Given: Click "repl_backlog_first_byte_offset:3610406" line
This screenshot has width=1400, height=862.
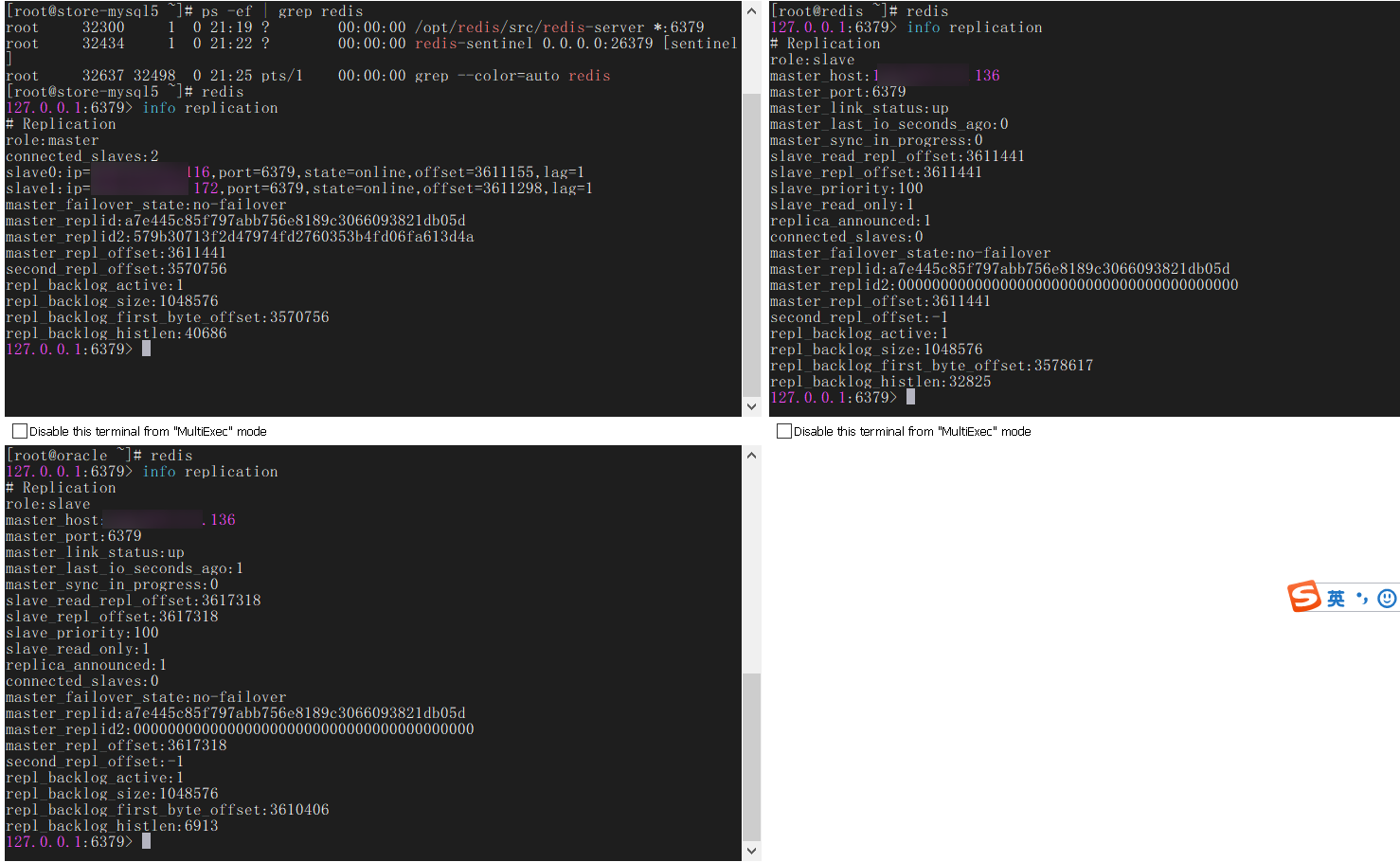Looking at the screenshot, I should [168, 810].
